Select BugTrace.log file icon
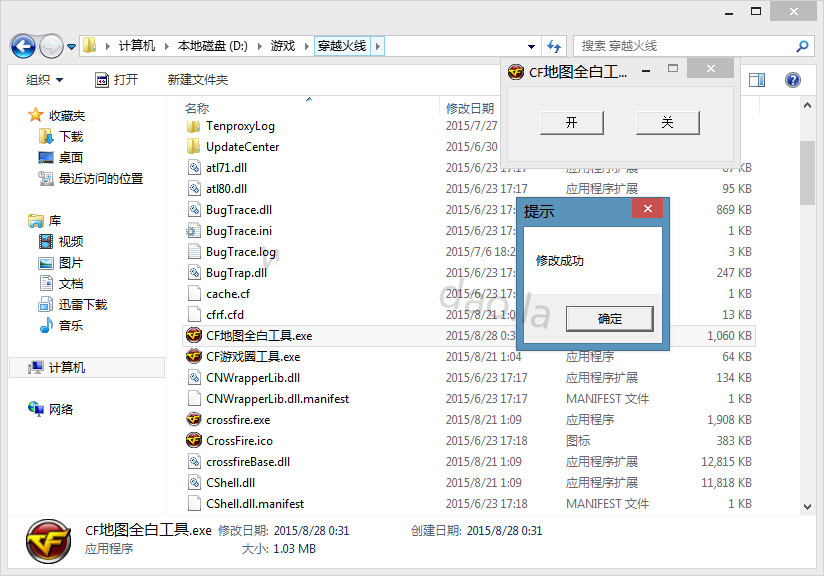This screenshot has width=824, height=576. pyautogui.click(x=194, y=252)
